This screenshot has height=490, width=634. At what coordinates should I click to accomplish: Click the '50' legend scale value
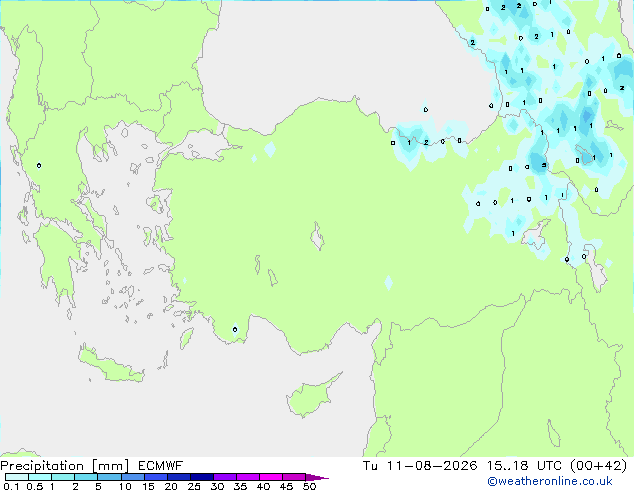tap(309, 486)
